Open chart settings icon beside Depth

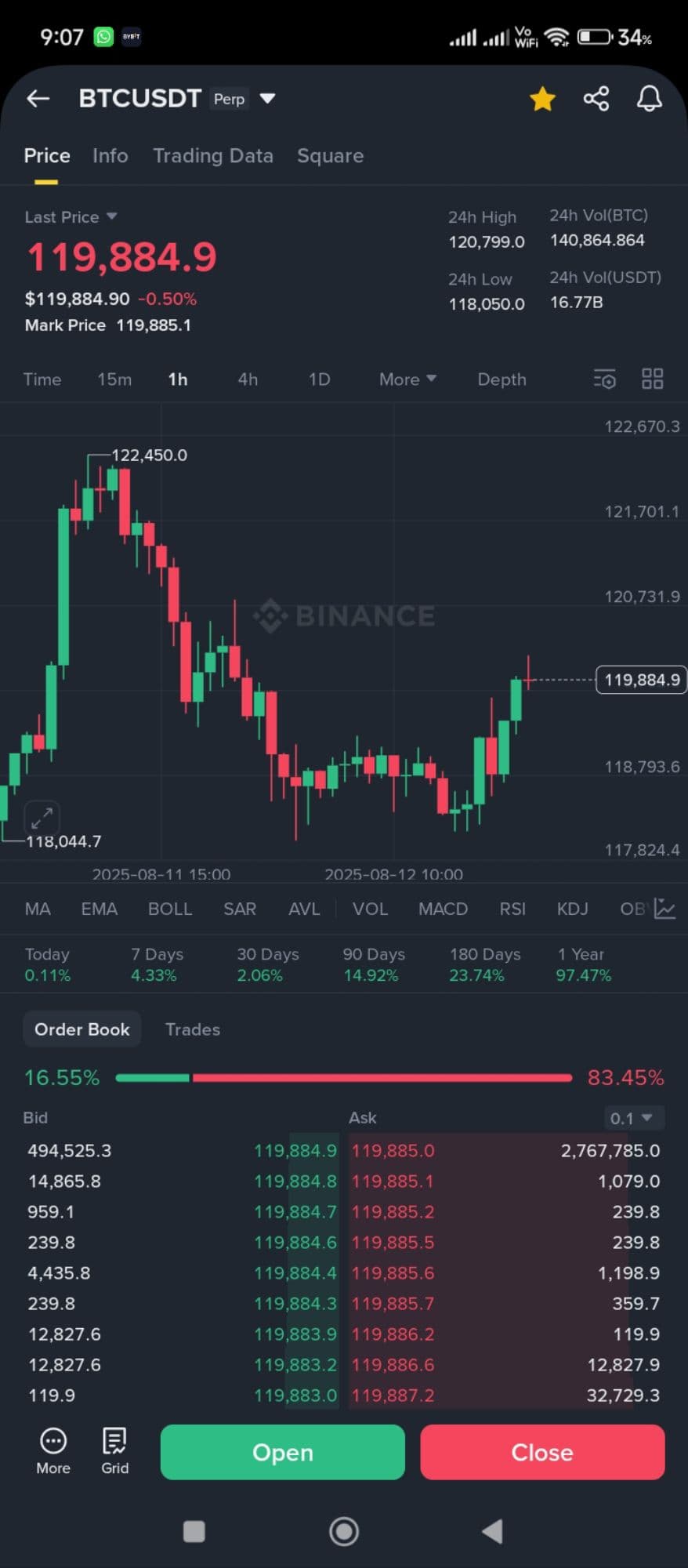click(604, 379)
